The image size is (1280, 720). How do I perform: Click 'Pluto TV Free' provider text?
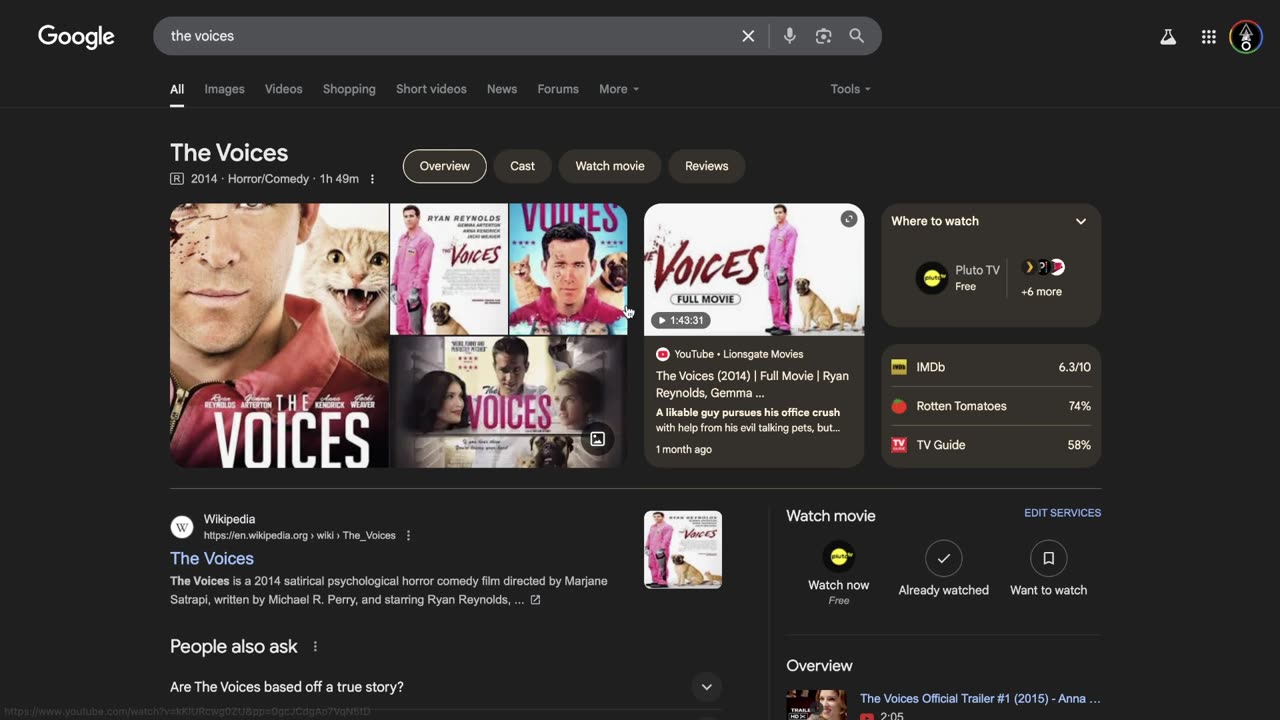click(977, 278)
